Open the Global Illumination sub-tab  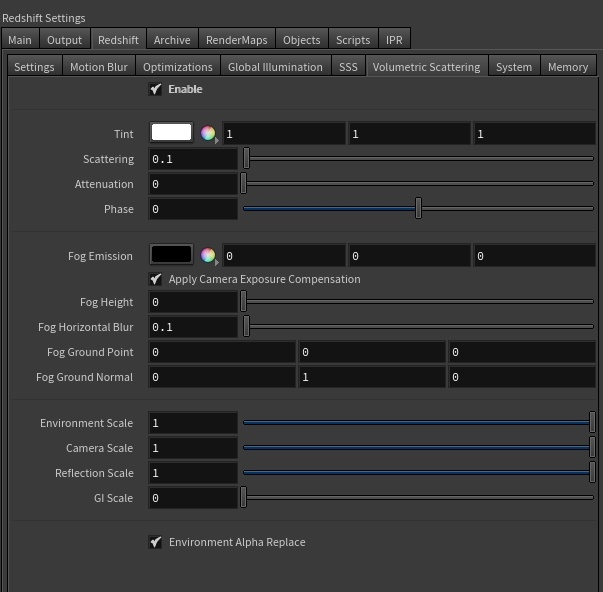[x=275, y=67]
